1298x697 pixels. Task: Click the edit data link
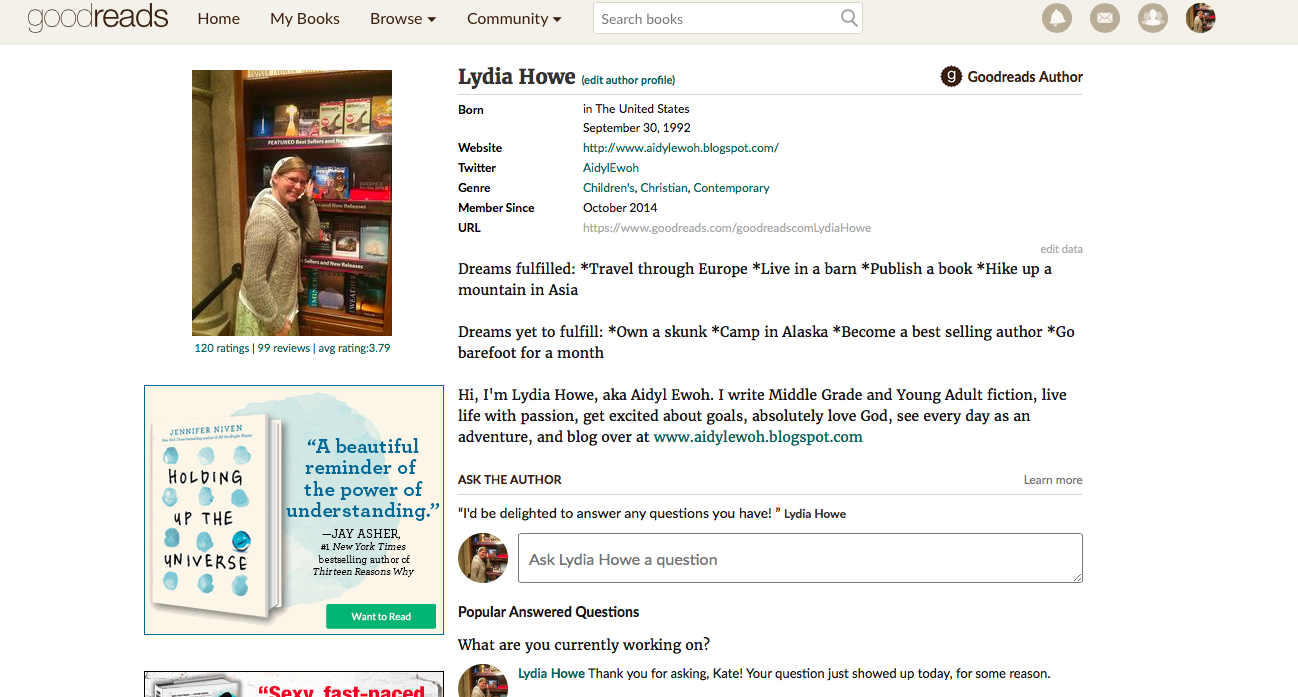pyautogui.click(x=1061, y=249)
